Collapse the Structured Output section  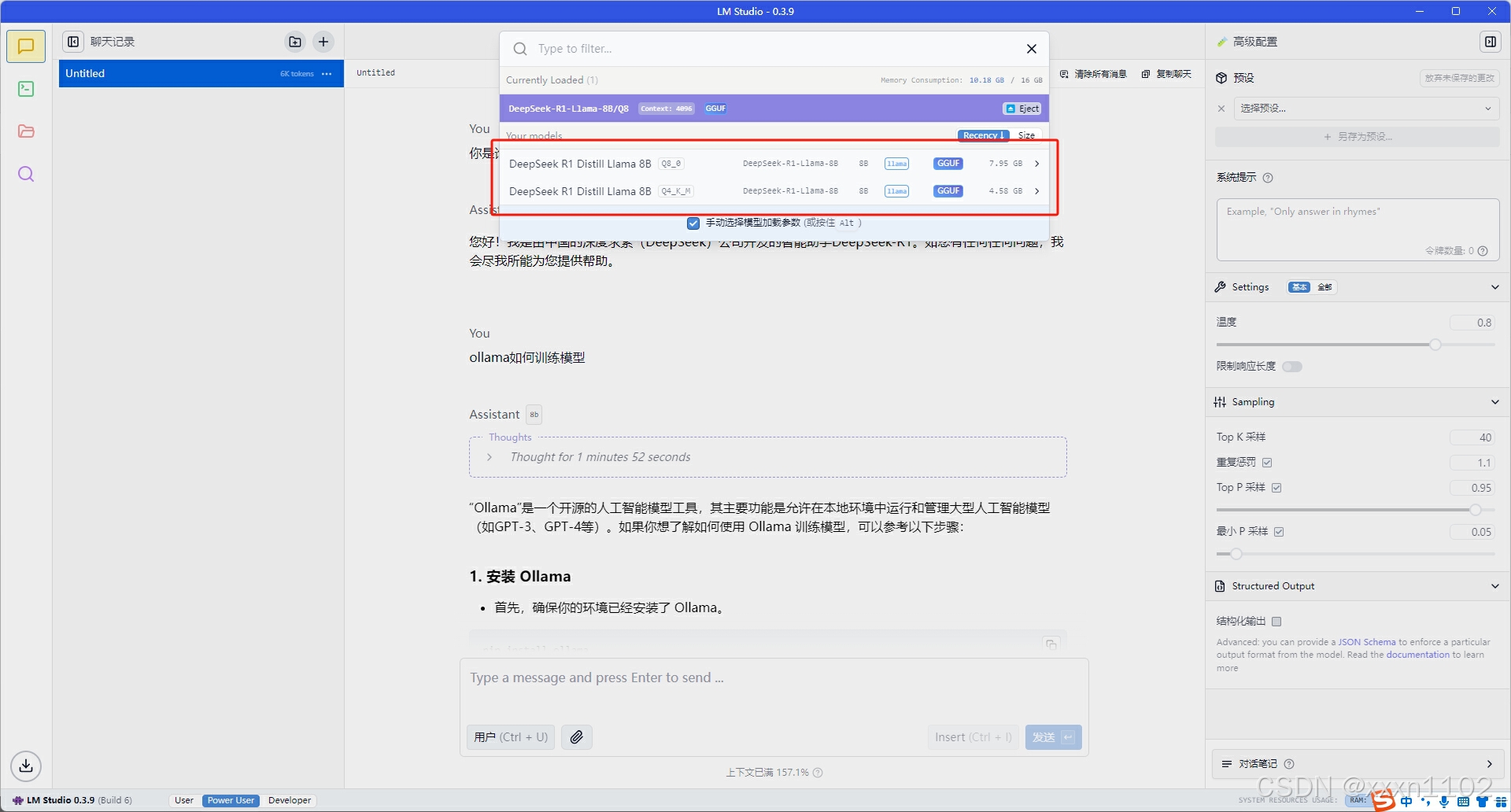click(x=1494, y=586)
